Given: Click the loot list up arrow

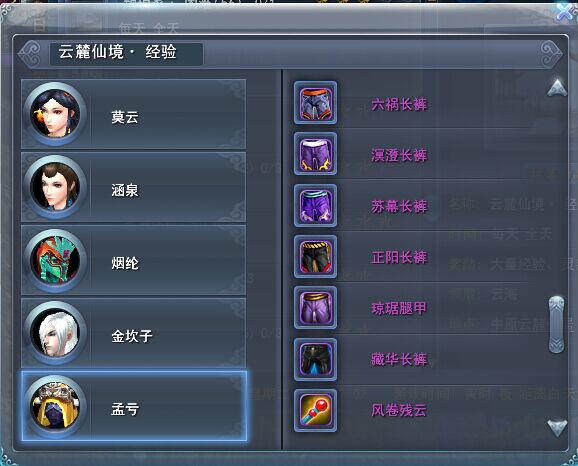Looking at the screenshot, I should (557, 87).
